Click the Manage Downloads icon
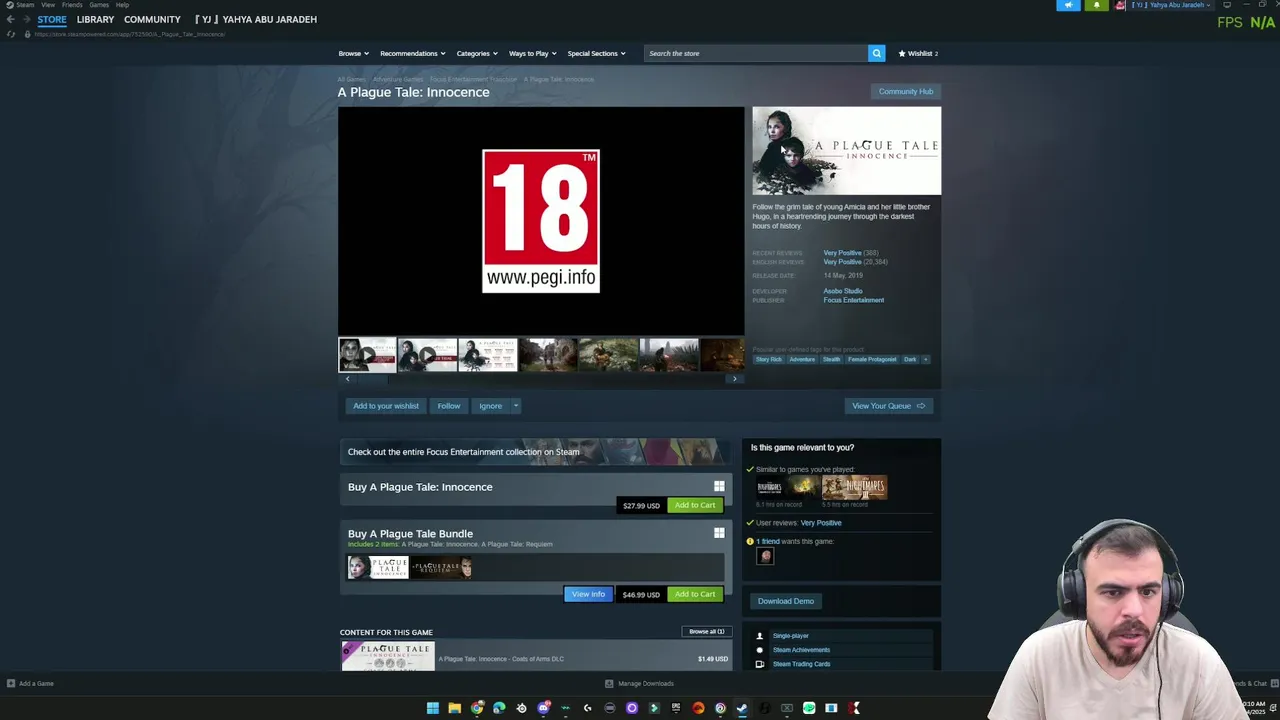1280x720 pixels. (609, 684)
